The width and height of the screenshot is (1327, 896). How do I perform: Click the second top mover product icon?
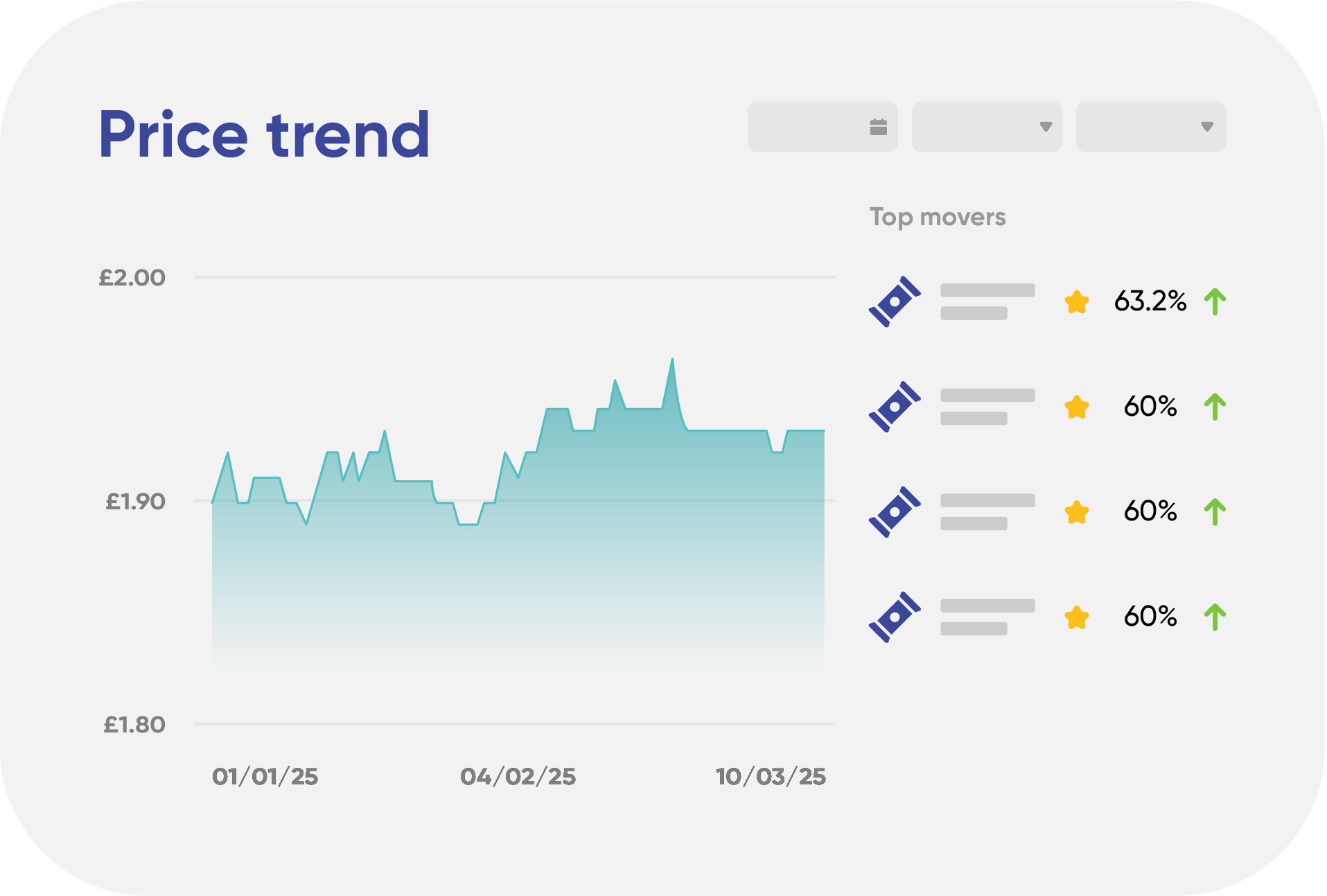click(895, 407)
